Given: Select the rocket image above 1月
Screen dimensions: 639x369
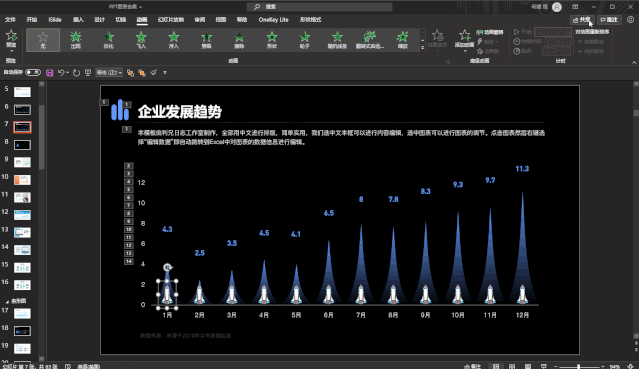Looking at the screenshot, I should [167, 294].
